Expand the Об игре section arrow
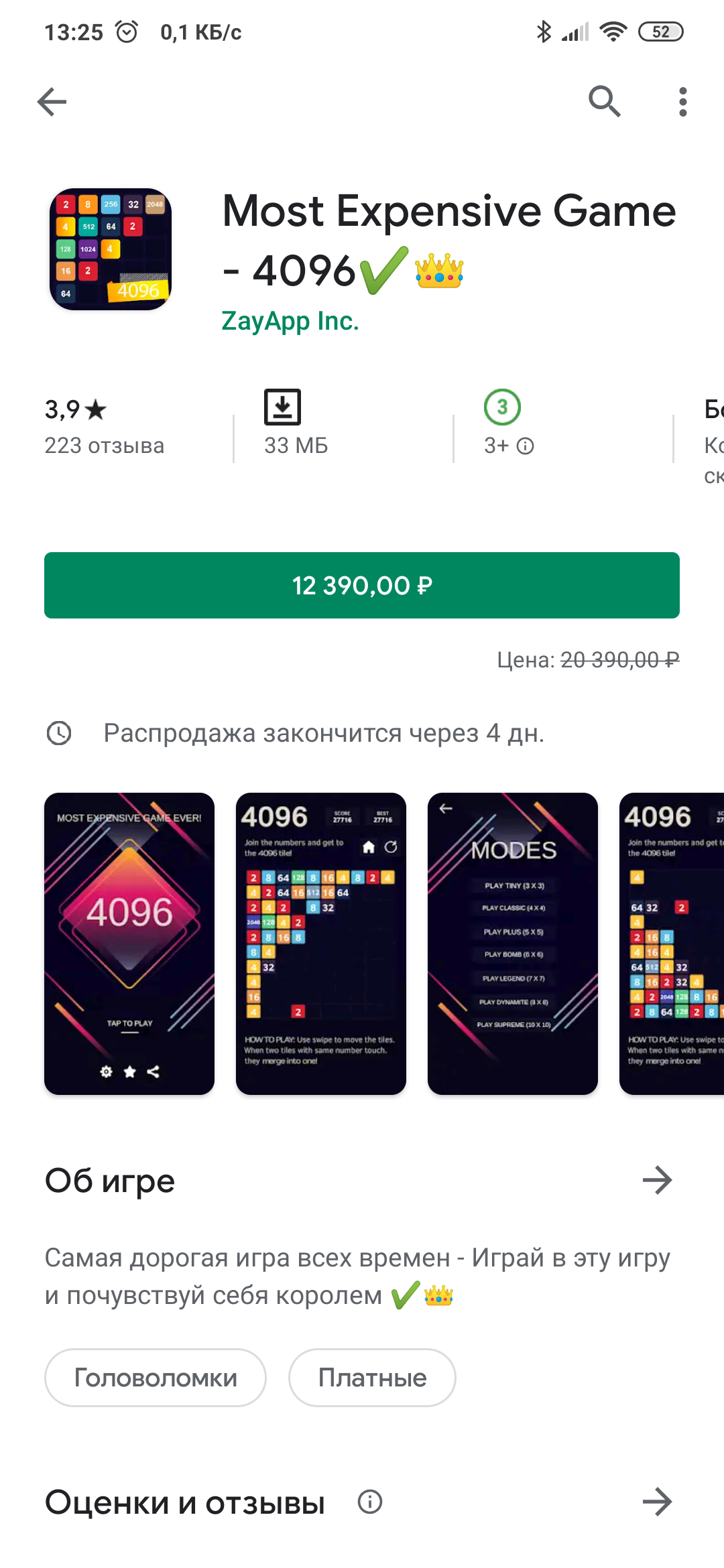 pos(657,1180)
